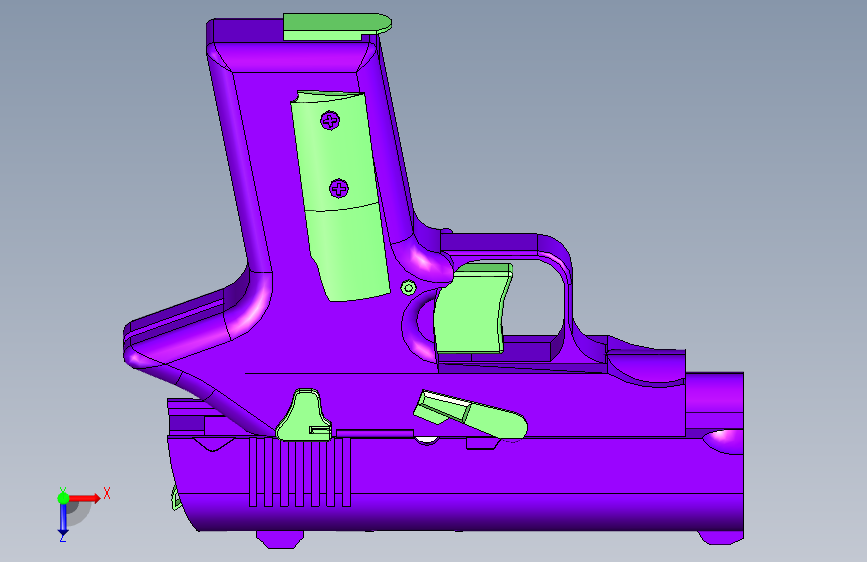This screenshot has height=562, width=867.
Task: Select the green magazine base plate at the grip end
Action: tap(337, 27)
